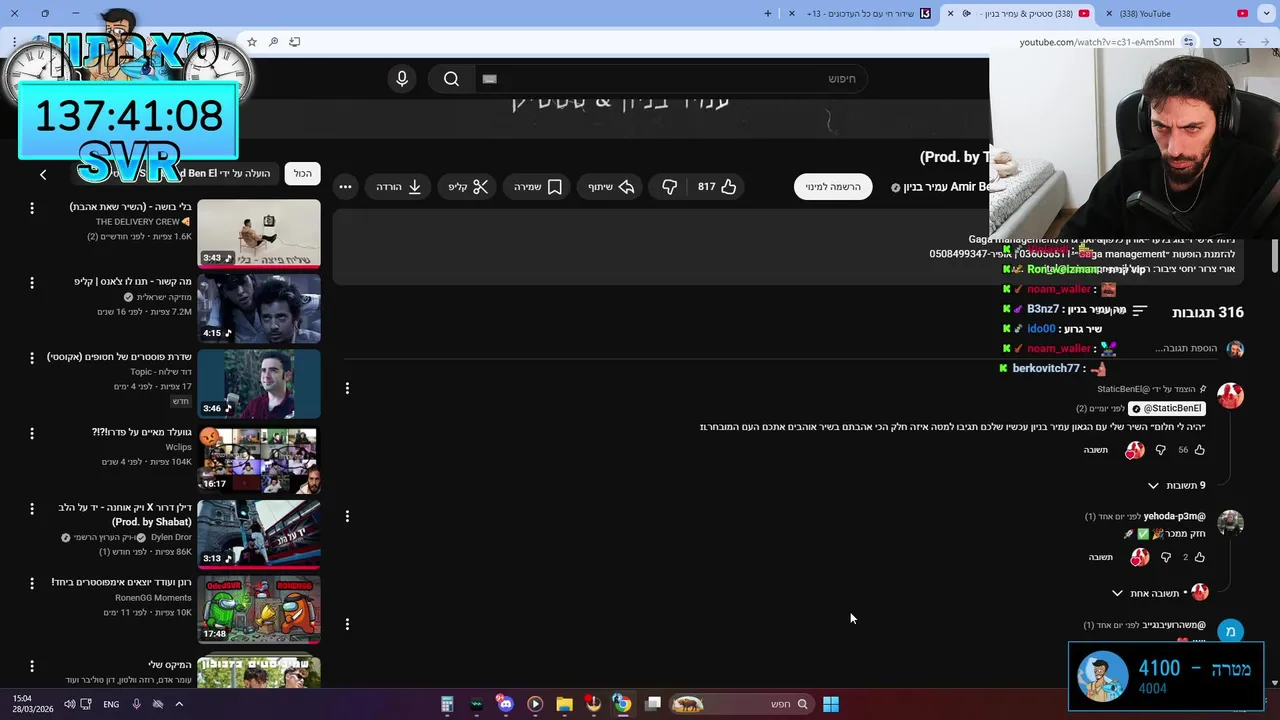Select the הכול filter chip
The image size is (1280, 720).
(x=302, y=173)
